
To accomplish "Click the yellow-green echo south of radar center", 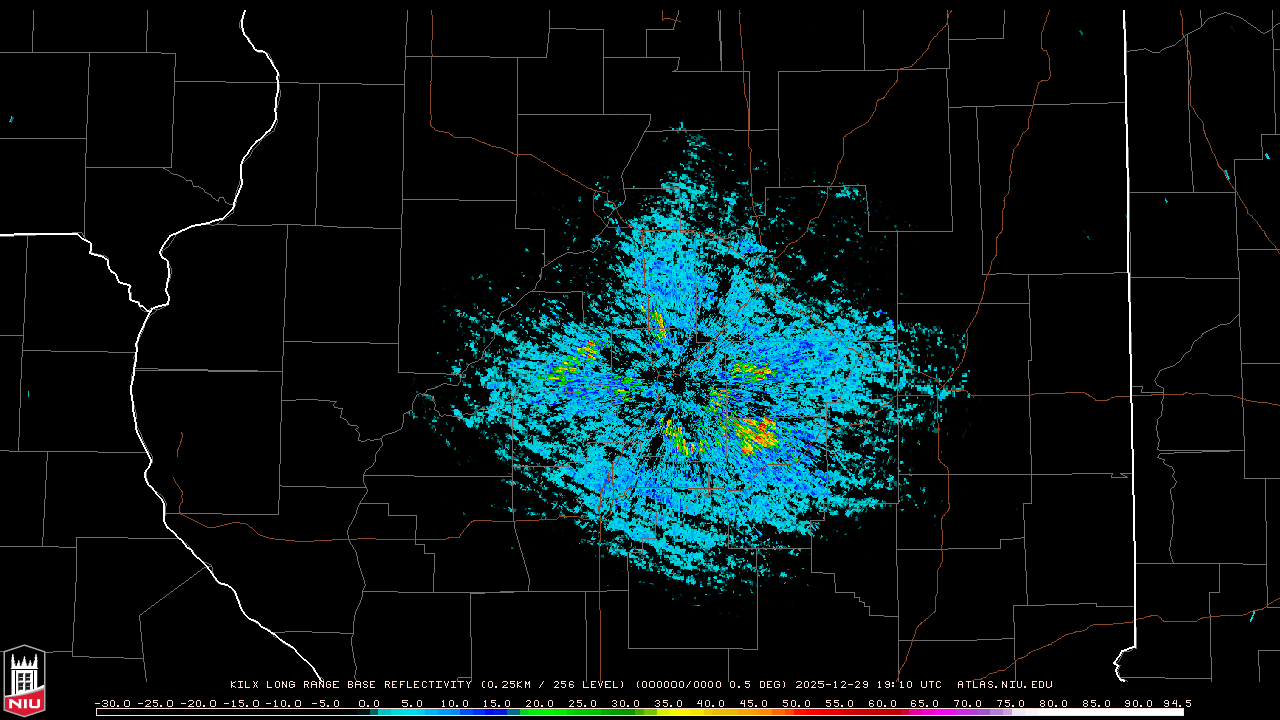I will 682,443.
